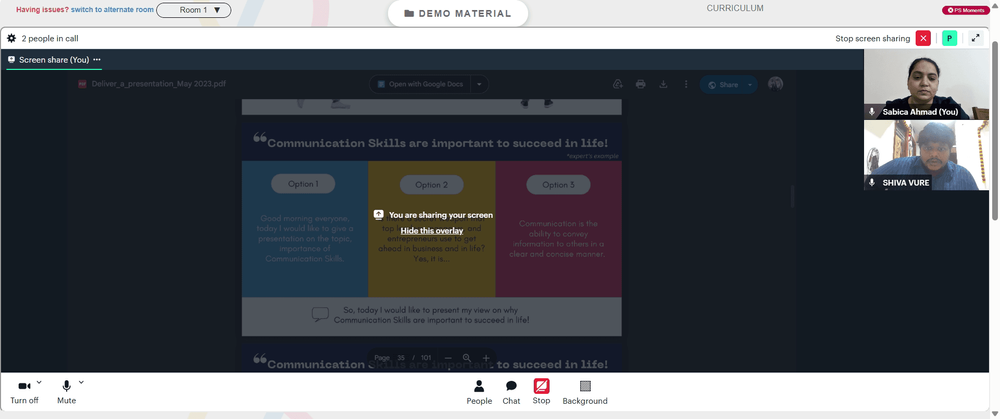Screen dimensions: 1000x419
Task: Stop sharing via the red Stop button
Action: 541,392
